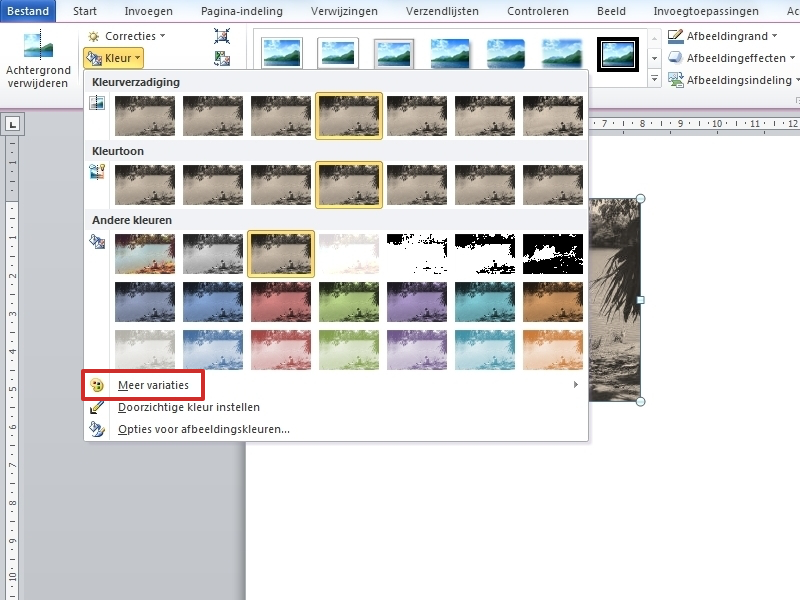The image size is (800, 600).
Task: Open the Correcties dropdown
Action: pyautogui.click(x=127, y=36)
